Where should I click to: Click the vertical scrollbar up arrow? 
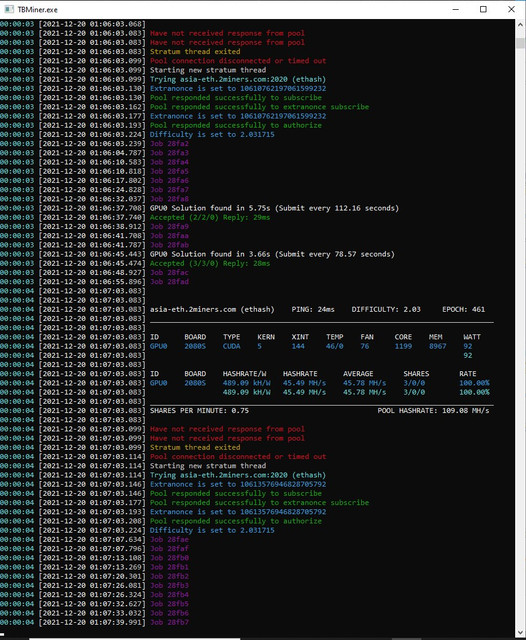coord(520,24)
